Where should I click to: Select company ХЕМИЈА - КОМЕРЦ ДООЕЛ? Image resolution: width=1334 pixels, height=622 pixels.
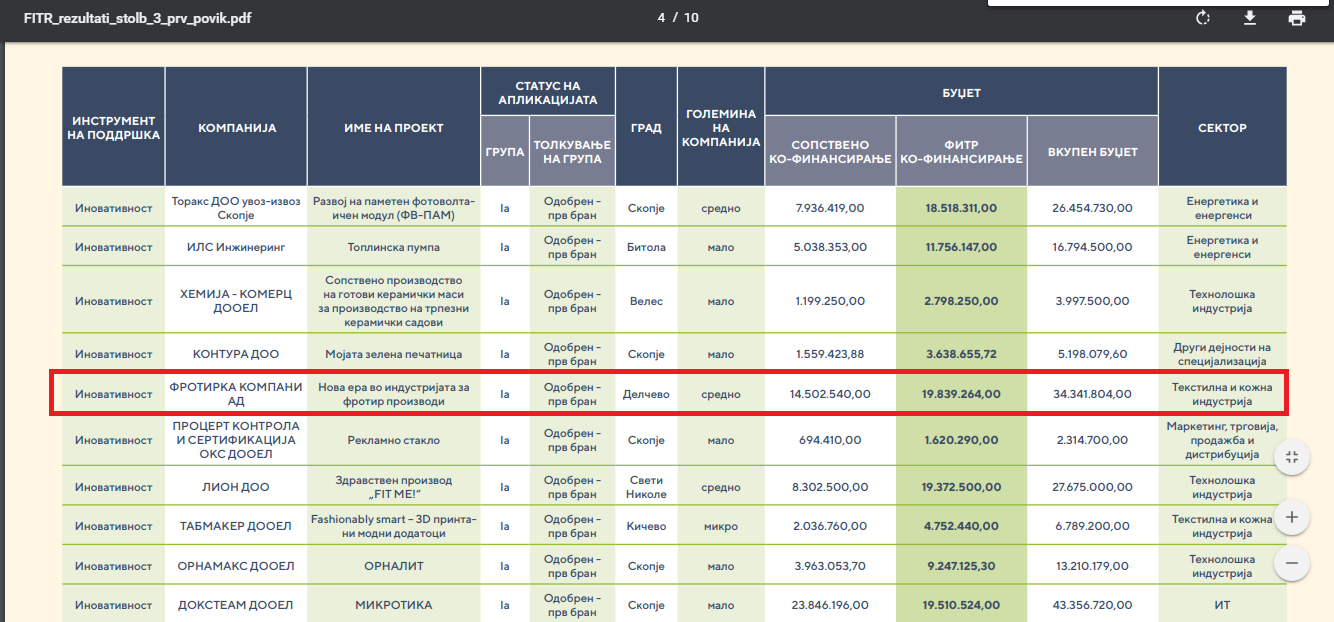pyautogui.click(x=237, y=301)
